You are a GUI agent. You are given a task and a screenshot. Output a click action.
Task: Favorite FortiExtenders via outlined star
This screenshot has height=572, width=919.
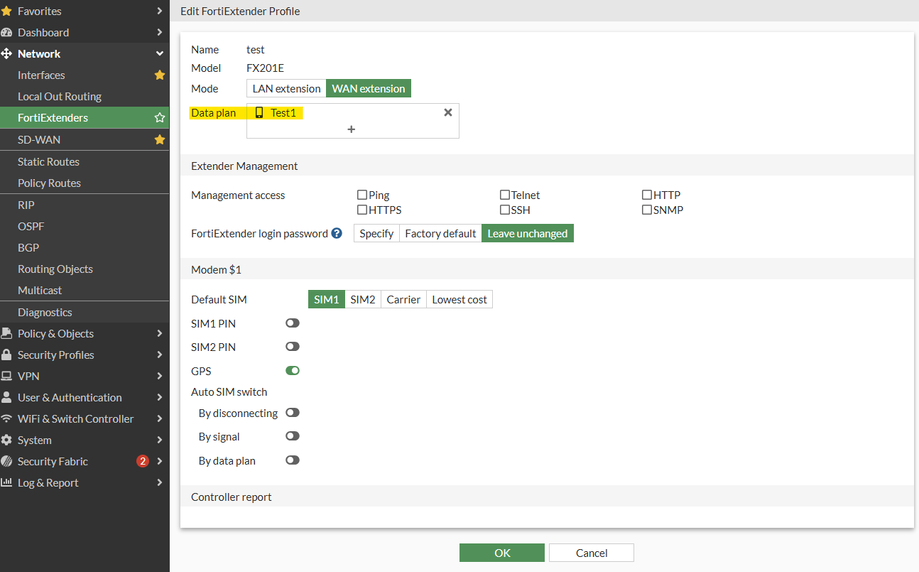pyautogui.click(x=159, y=118)
